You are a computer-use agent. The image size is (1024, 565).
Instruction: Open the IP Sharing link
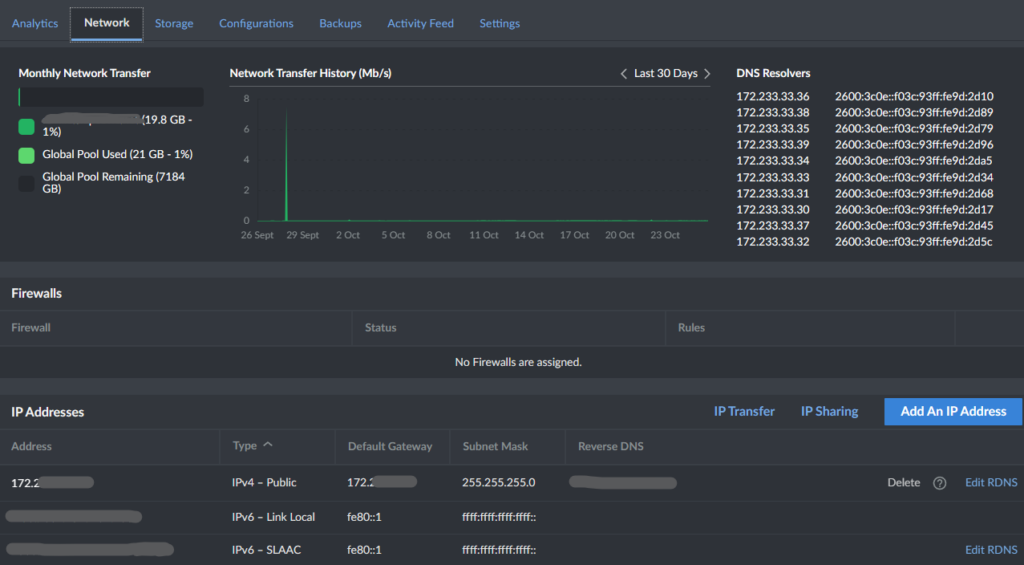829,412
